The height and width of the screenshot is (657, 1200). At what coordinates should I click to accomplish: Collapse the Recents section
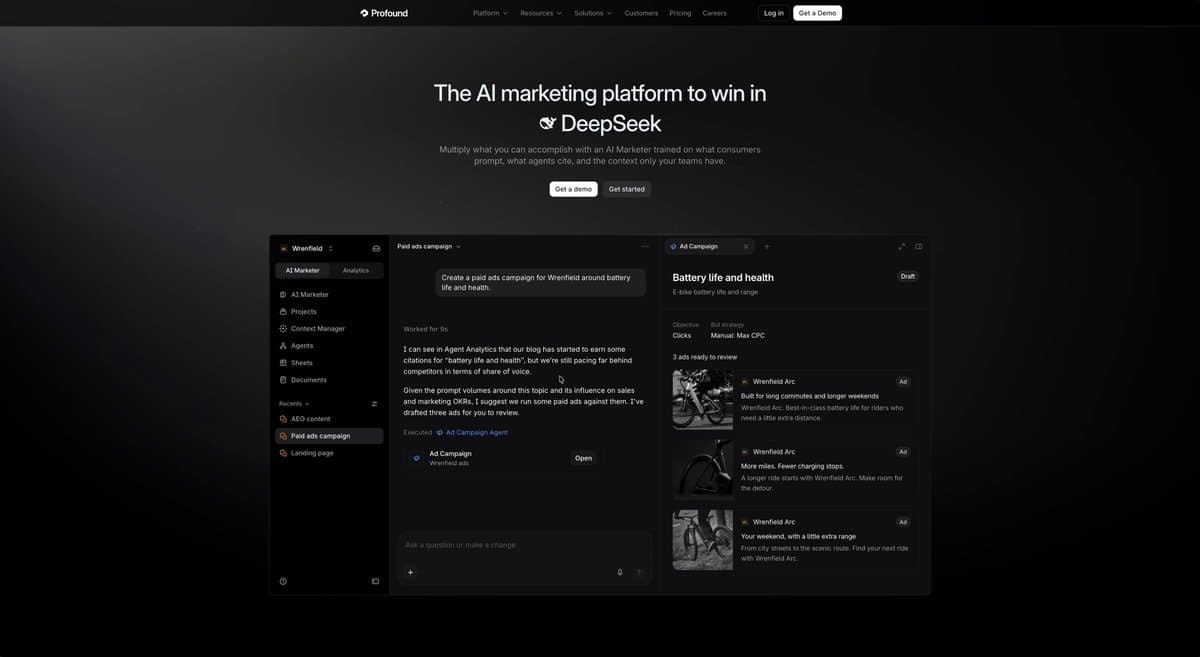click(x=294, y=404)
